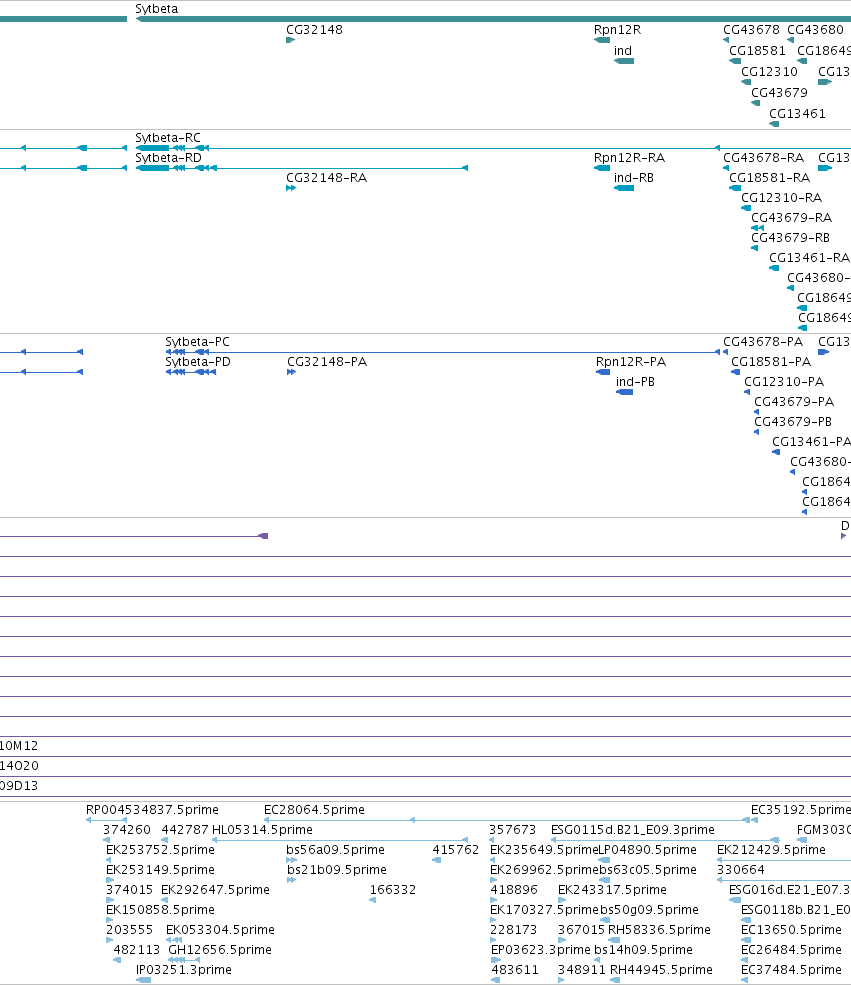Click the 415762 feature label
The width and height of the screenshot is (851, 985).
pyautogui.click(x=455, y=850)
